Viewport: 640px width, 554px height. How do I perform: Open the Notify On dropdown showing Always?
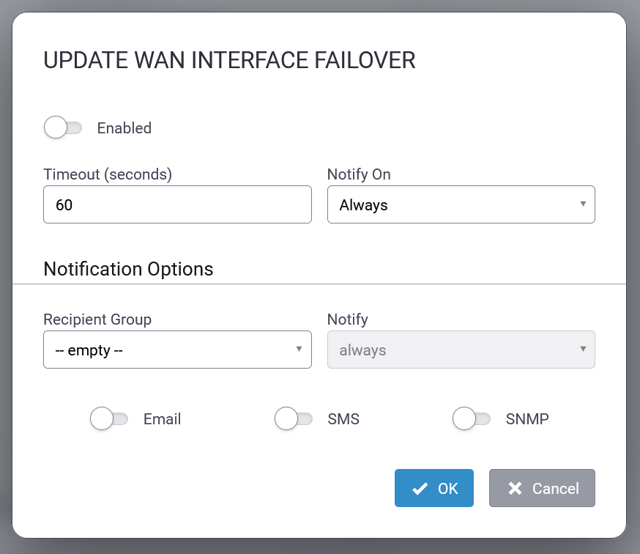[x=461, y=205]
